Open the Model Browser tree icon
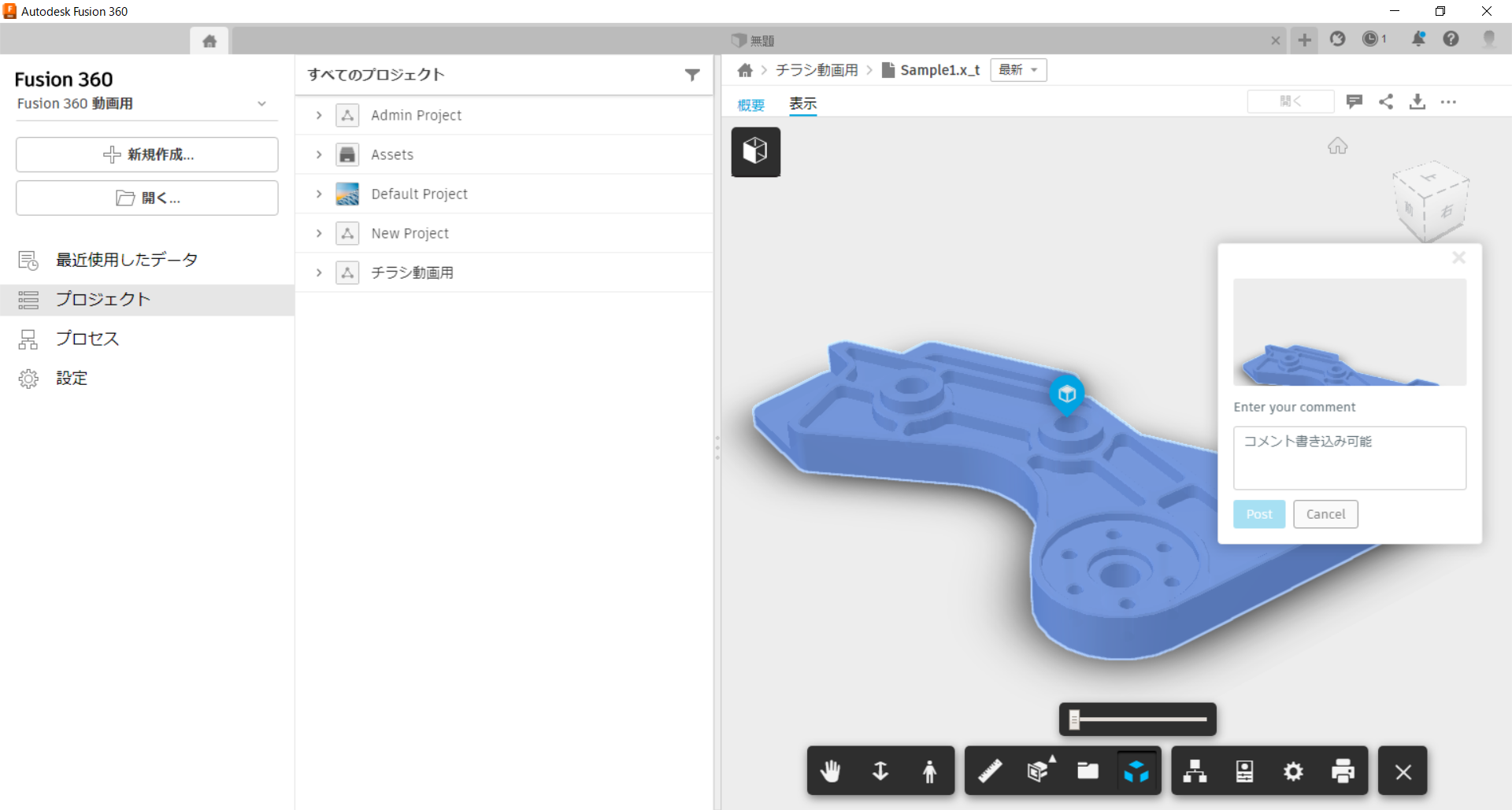Screen dimensions: 1512x810 1195,771
